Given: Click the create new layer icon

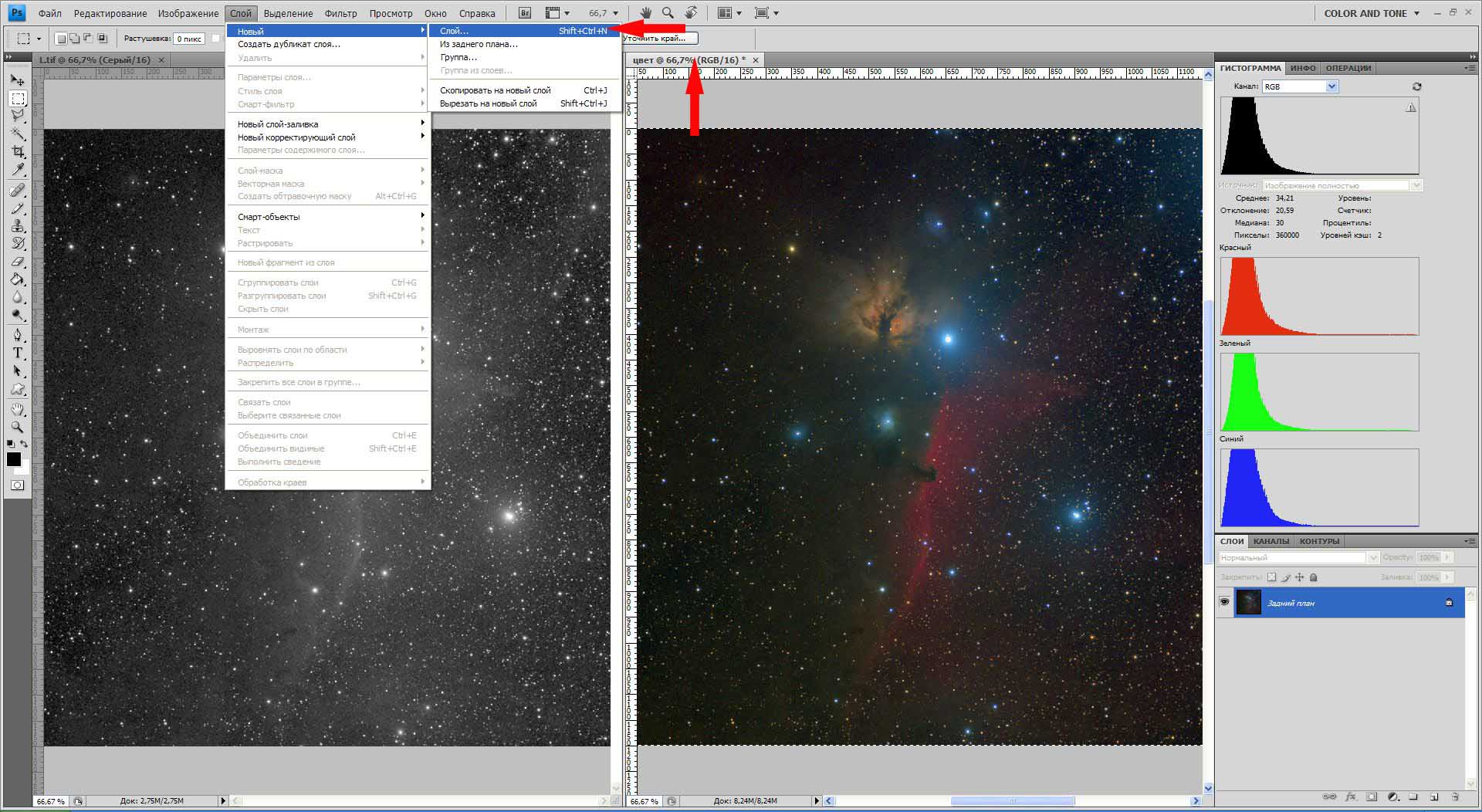Looking at the screenshot, I should [x=1434, y=797].
